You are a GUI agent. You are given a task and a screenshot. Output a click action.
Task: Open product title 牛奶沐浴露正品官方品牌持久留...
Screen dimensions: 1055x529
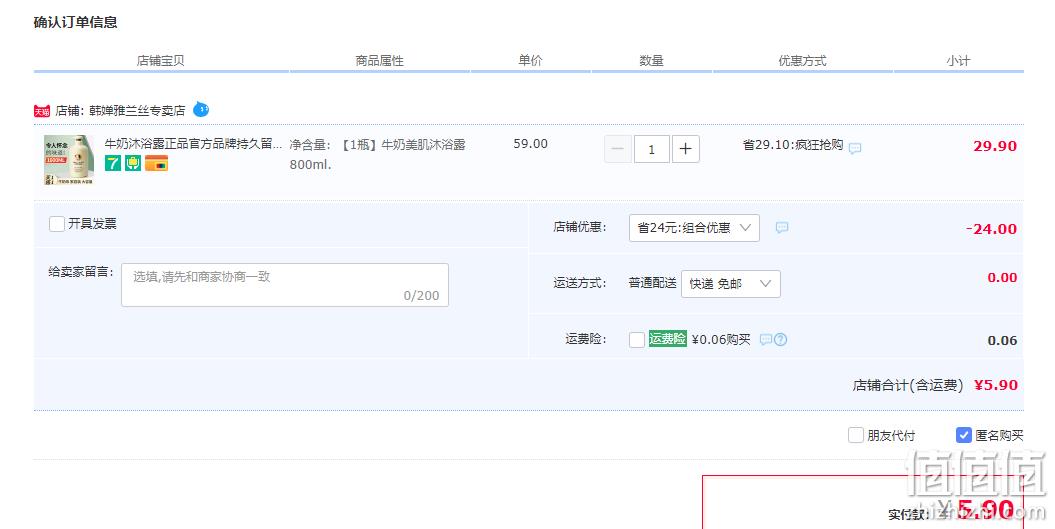click(x=193, y=143)
